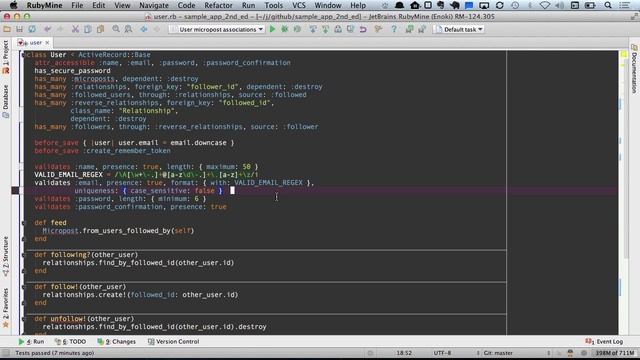Open the Documentation panel on right edge
Viewport: 640px width, 360px height.
pyautogui.click(x=634, y=69)
